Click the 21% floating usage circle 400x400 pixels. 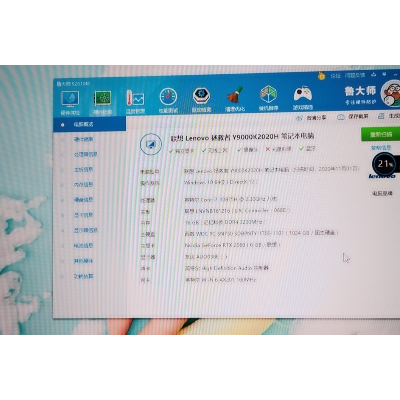[385, 164]
